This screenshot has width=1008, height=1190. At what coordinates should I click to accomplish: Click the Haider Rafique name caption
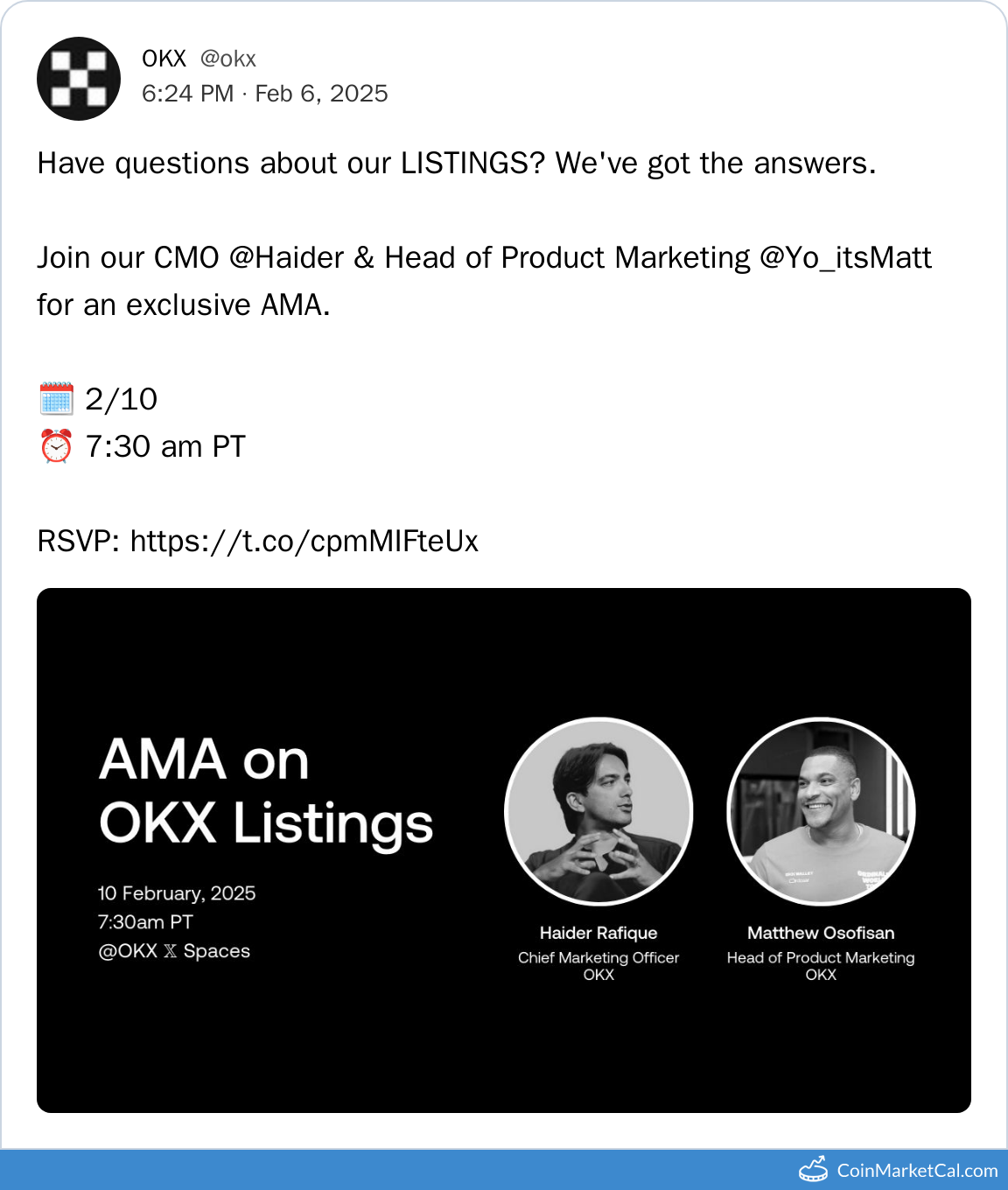[598, 933]
